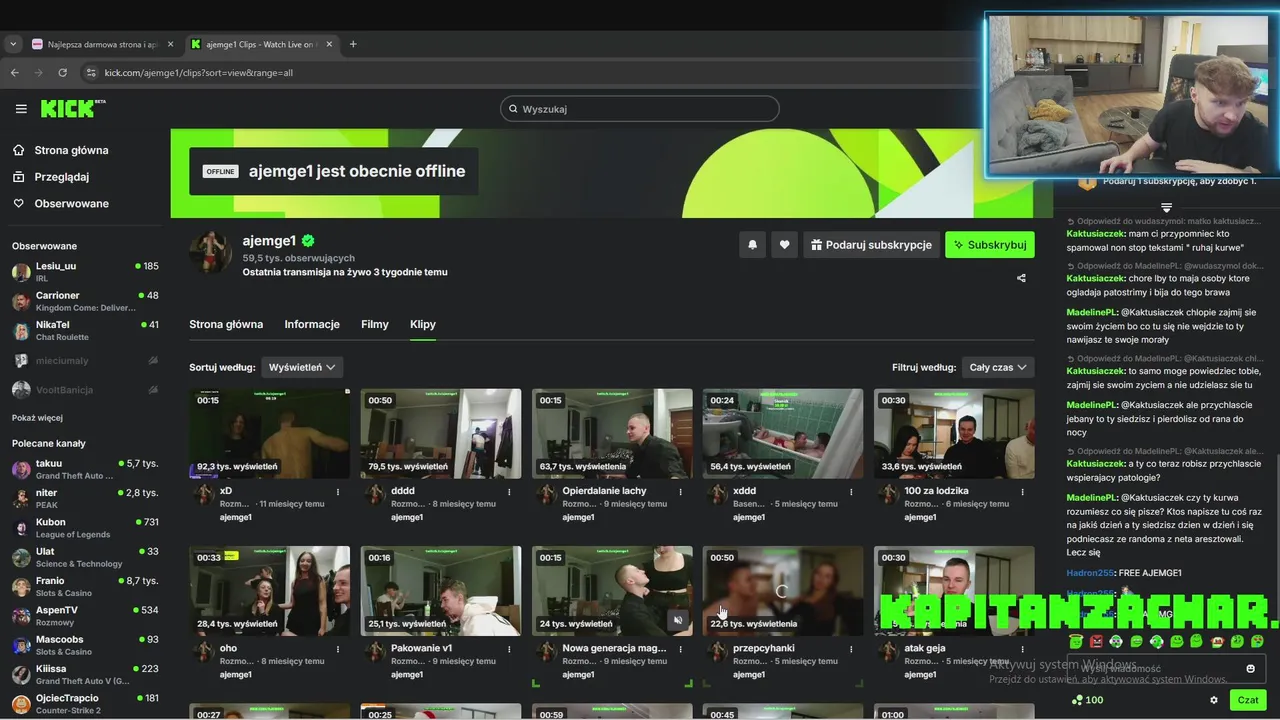This screenshot has height=720, width=1280.
Task: Click Podaruj subskrypcje button
Action: tap(870, 245)
